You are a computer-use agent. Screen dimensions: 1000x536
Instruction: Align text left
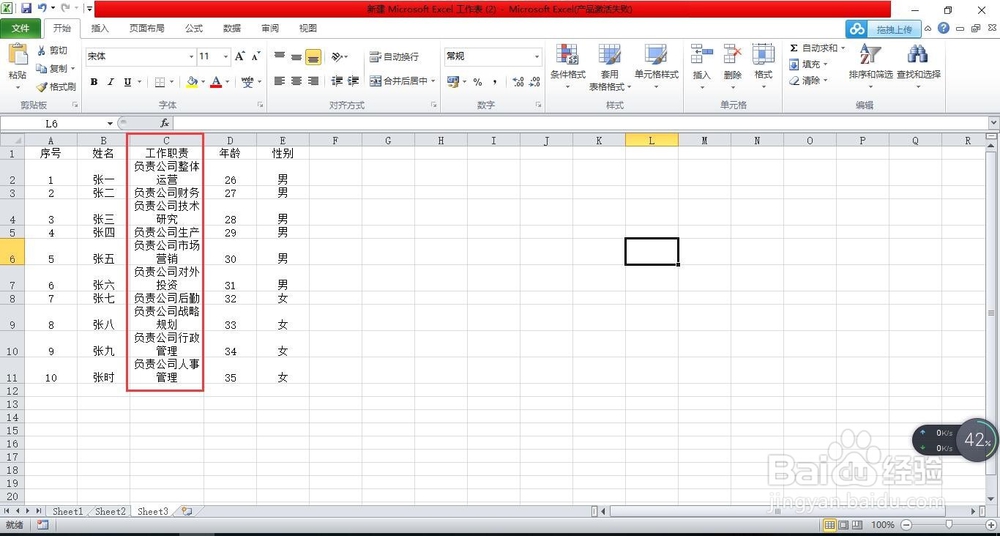tap(279, 81)
